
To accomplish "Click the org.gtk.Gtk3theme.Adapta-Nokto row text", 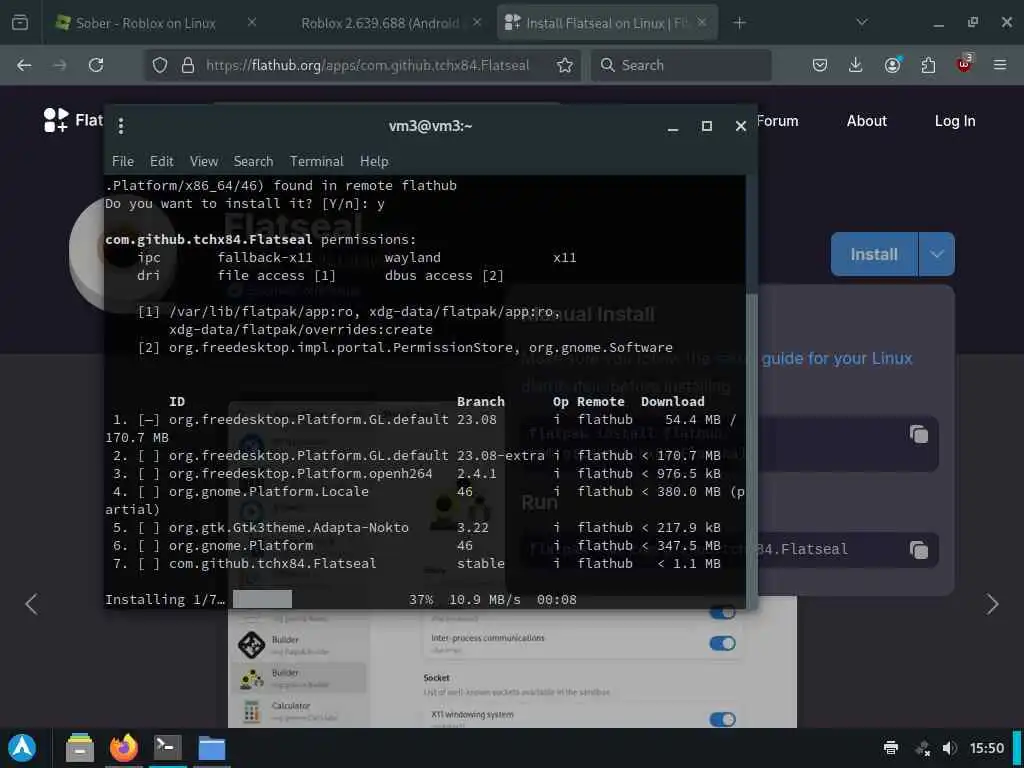I will 289,528.
